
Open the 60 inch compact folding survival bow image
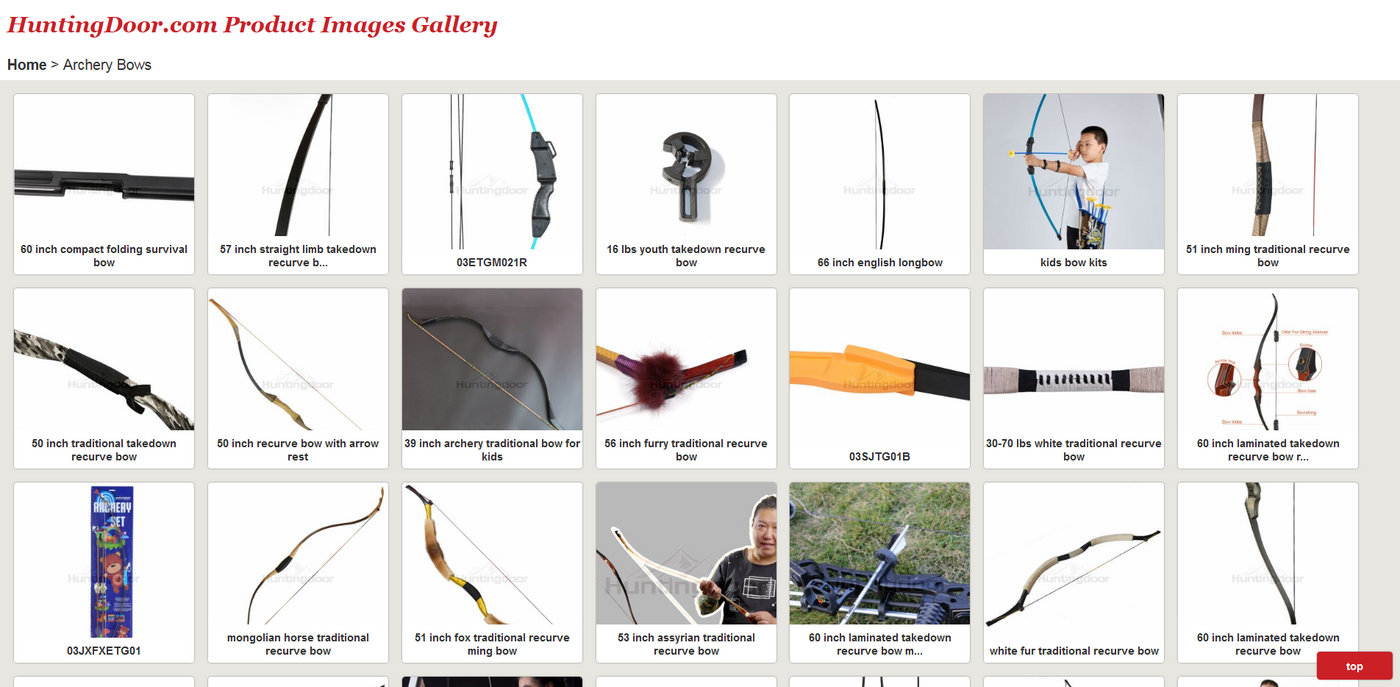[x=104, y=172]
